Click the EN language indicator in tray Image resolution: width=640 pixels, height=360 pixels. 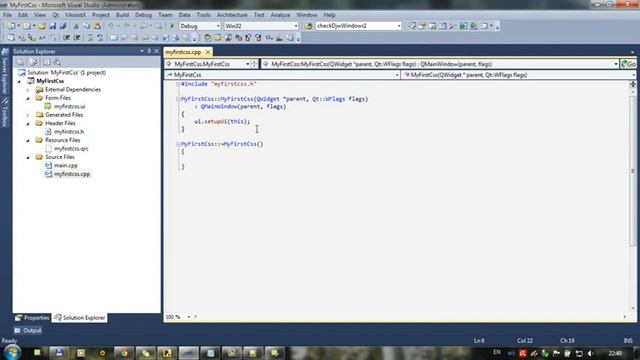497,352
